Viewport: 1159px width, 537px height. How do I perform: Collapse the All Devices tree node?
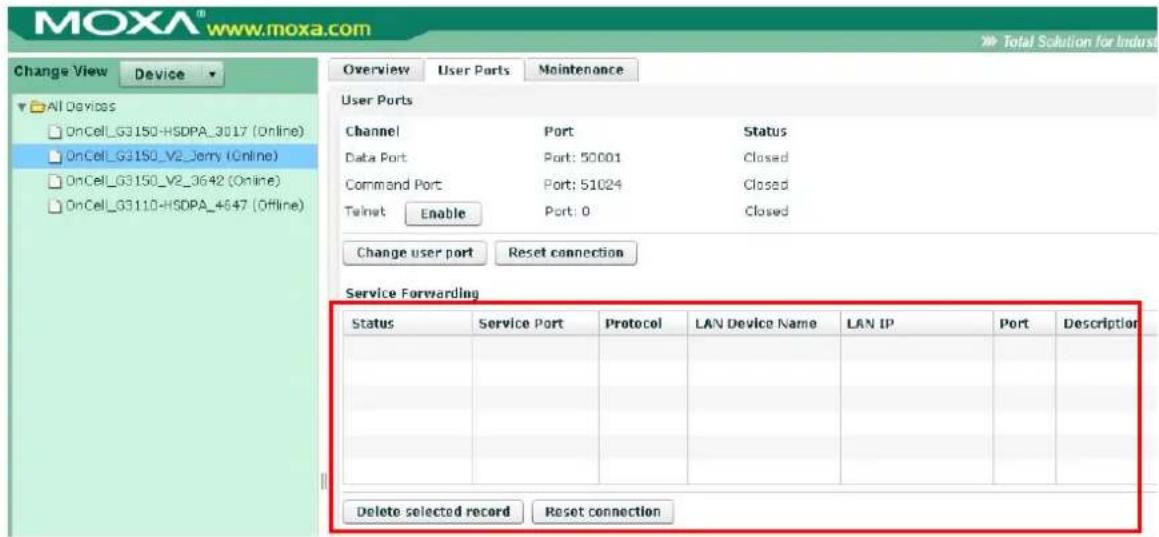(22, 108)
